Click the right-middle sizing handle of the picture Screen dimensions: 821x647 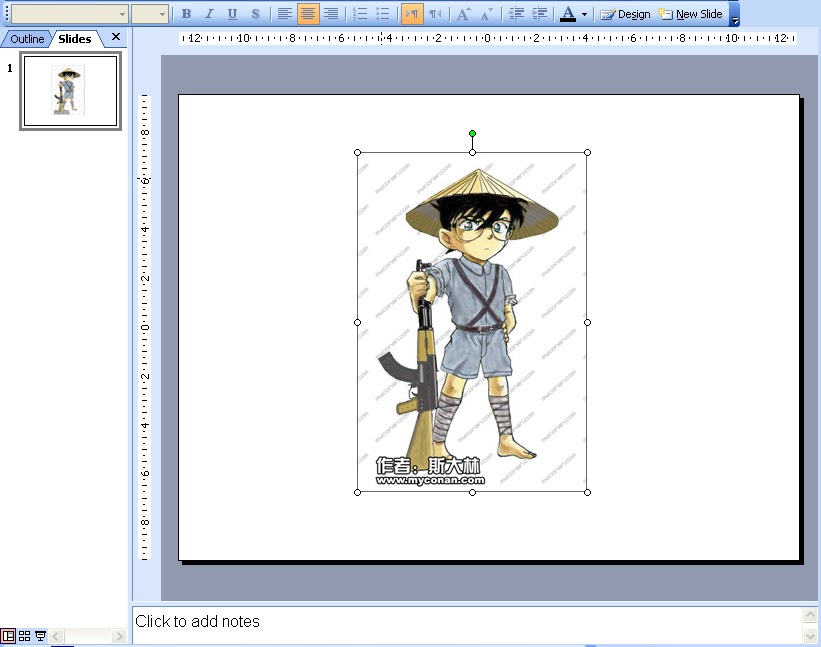click(x=587, y=322)
